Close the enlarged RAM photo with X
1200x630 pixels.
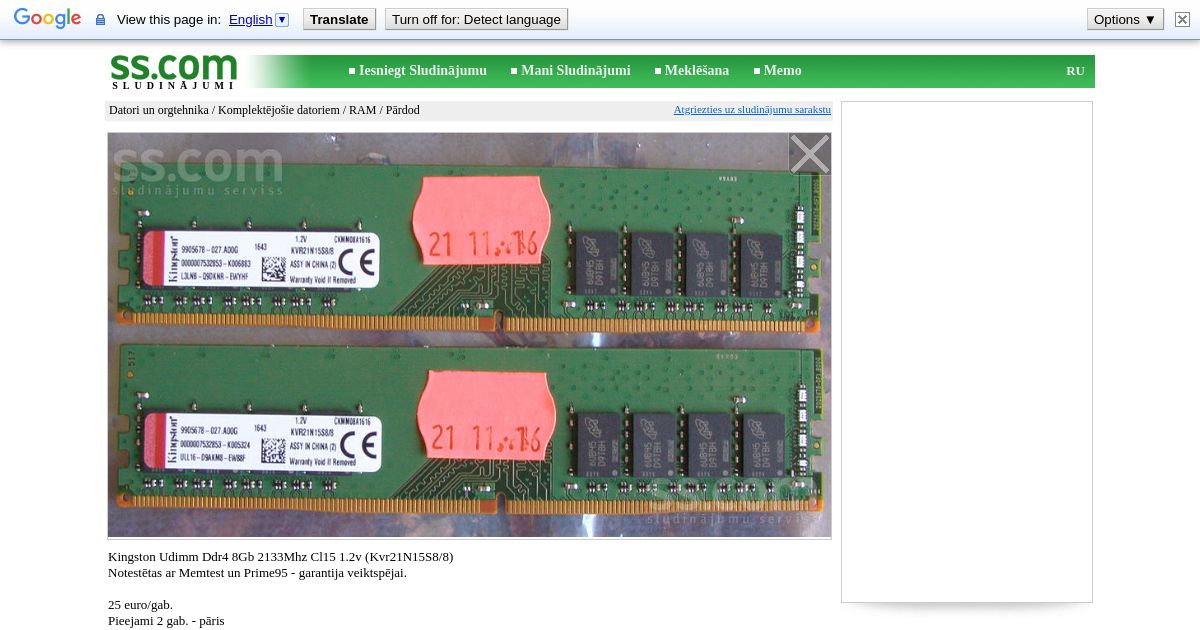(x=809, y=154)
